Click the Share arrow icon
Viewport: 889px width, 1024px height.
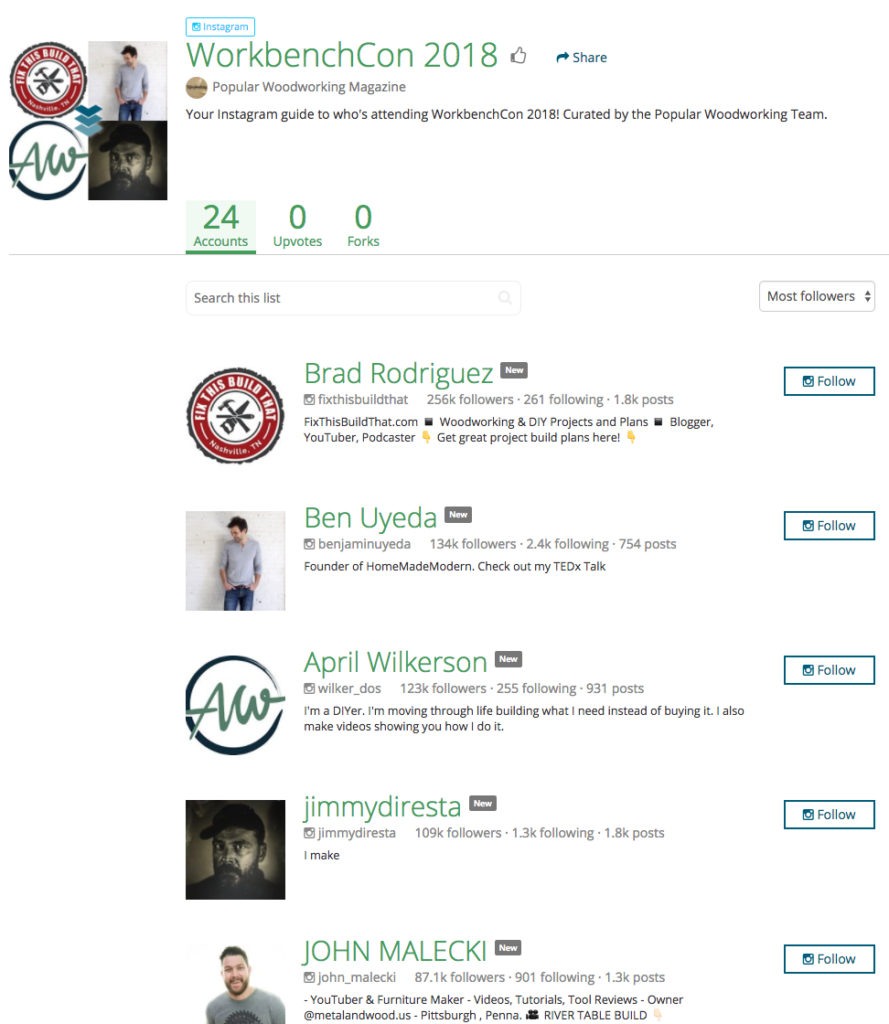[562, 57]
